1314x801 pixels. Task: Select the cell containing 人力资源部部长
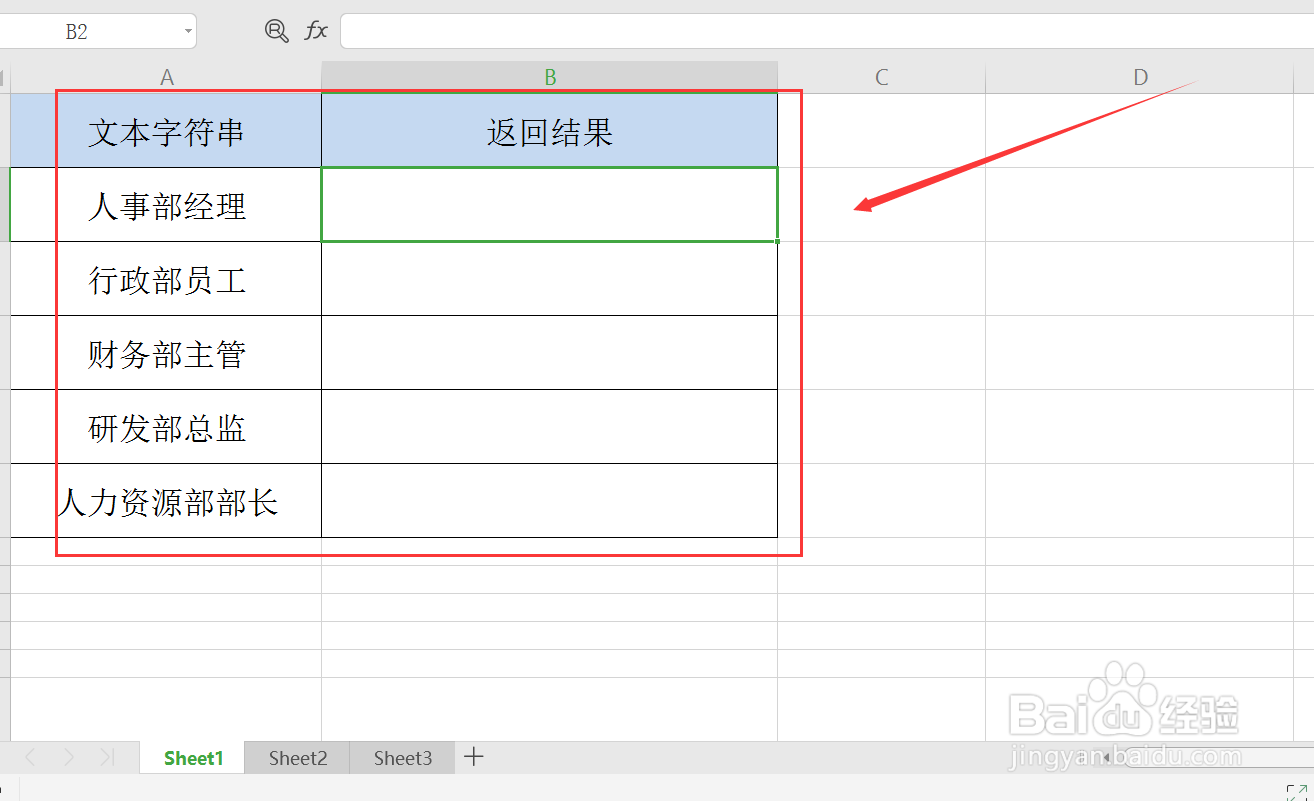pos(167,500)
